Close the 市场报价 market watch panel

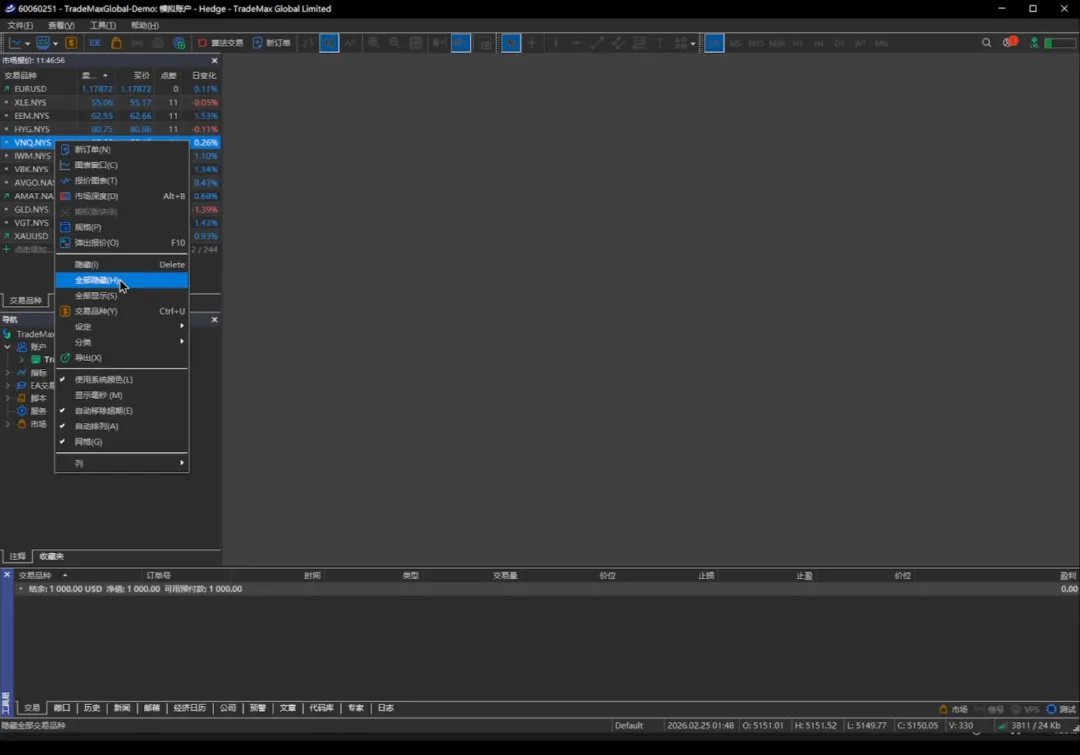[x=214, y=60]
